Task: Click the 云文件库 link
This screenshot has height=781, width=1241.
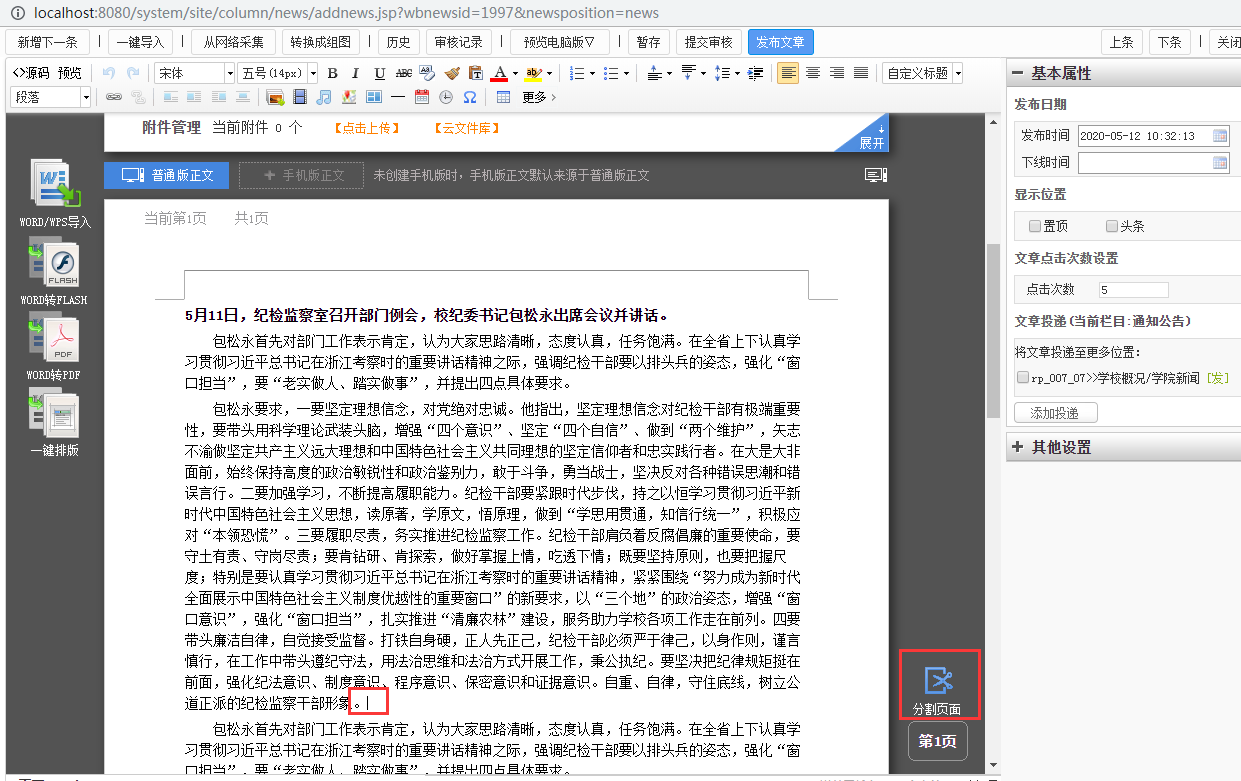Action: (x=466, y=128)
